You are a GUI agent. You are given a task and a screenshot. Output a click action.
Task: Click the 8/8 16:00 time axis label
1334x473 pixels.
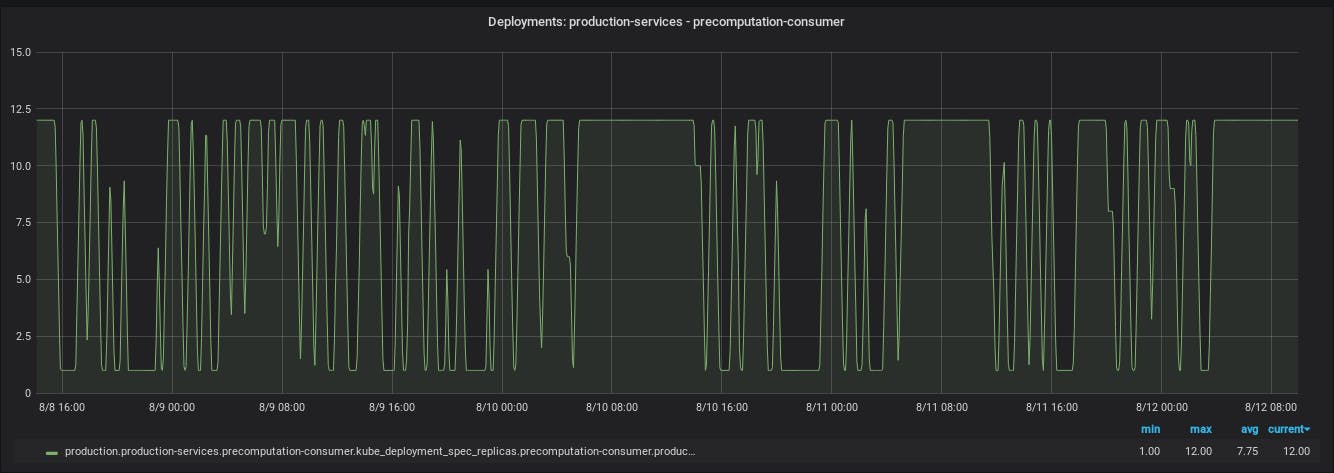pyautogui.click(x=61, y=407)
